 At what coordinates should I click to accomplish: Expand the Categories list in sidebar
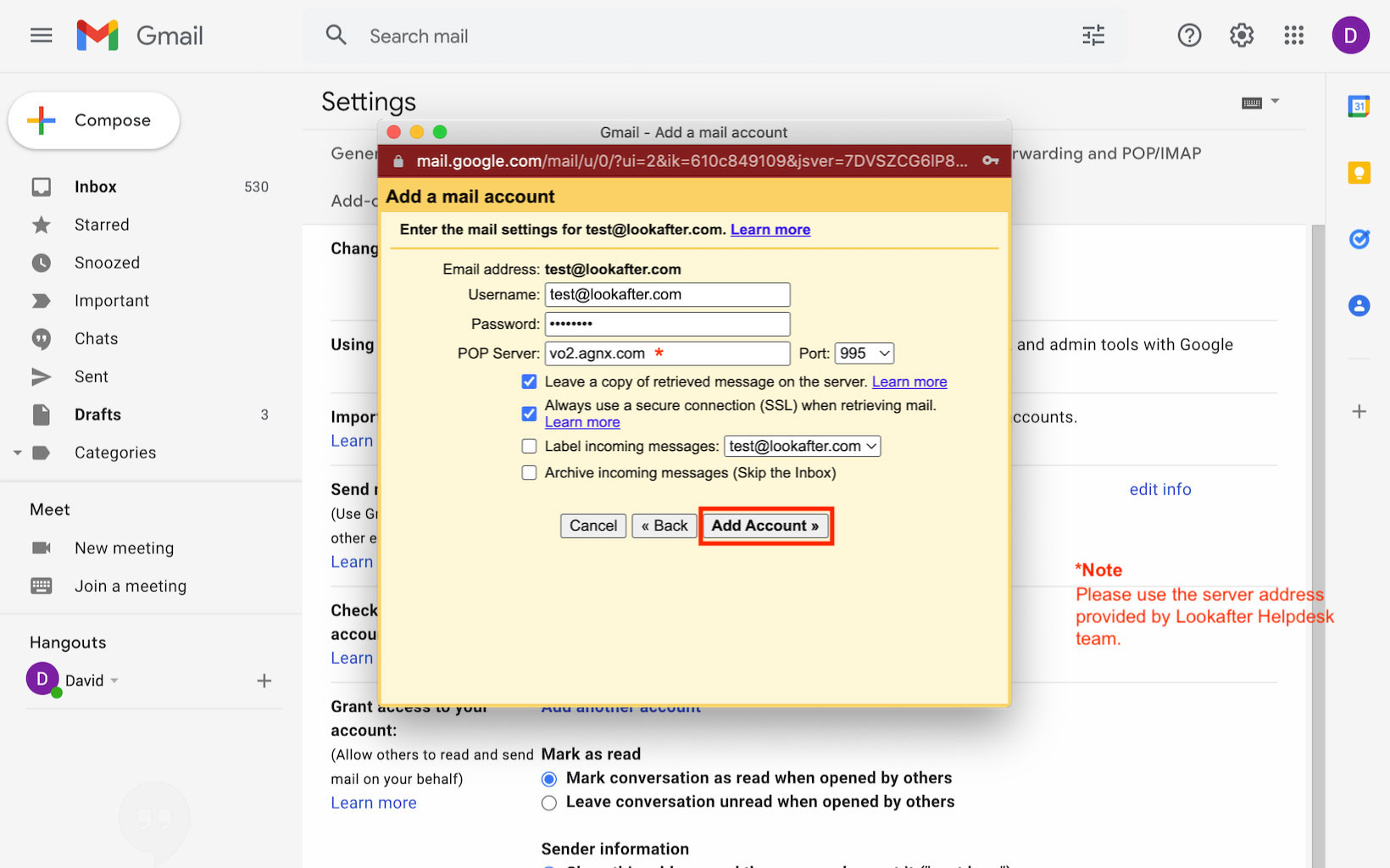click(18, 453)
